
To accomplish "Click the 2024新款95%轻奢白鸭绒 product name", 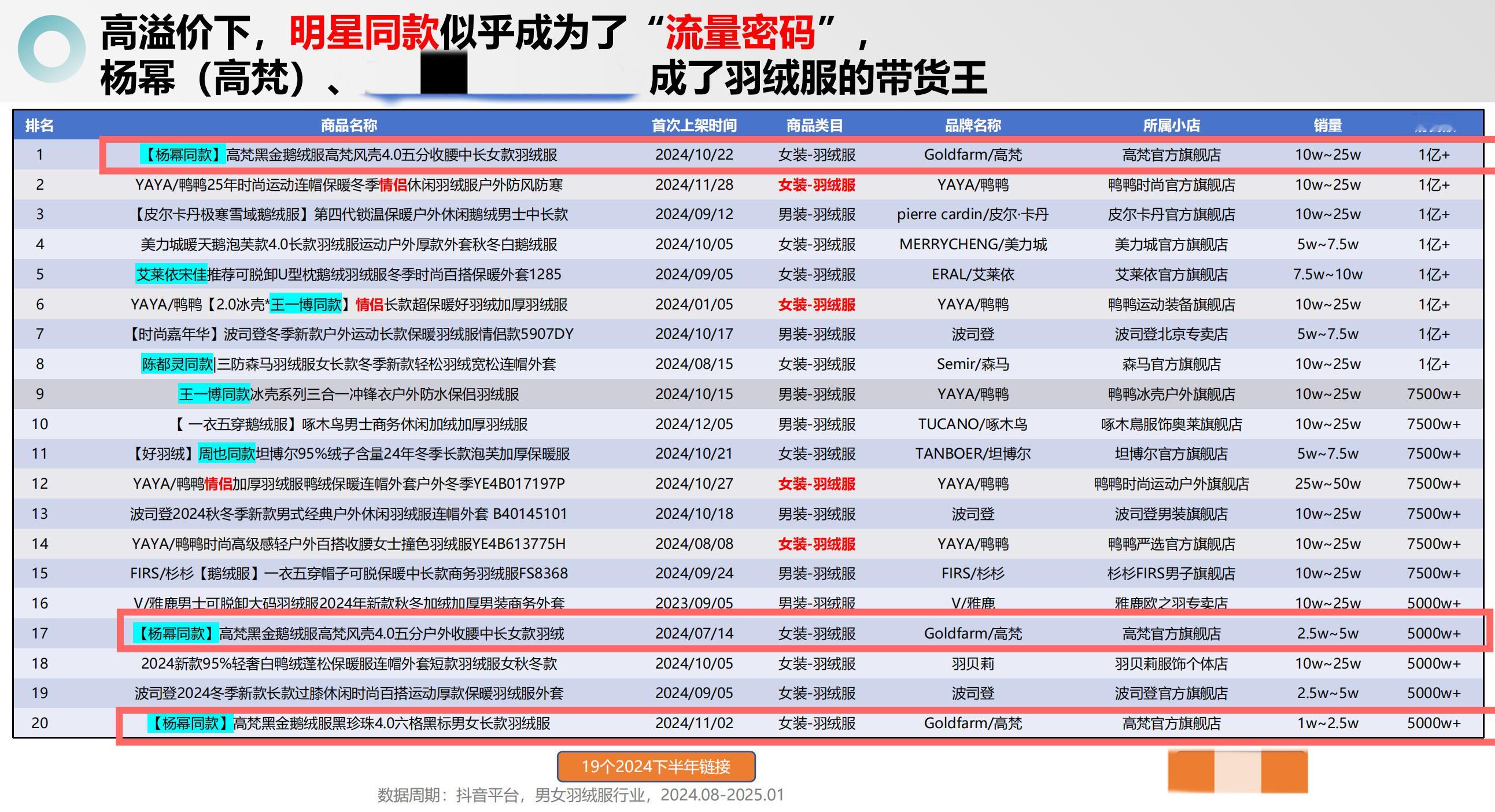I will [x=349, y=663].
